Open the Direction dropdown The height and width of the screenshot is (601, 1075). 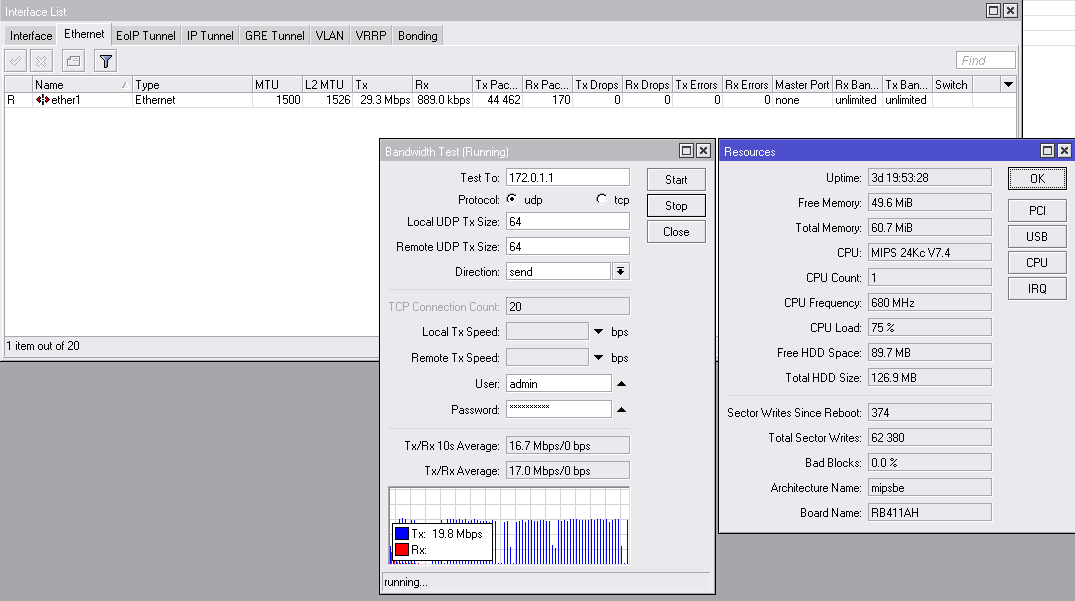[620, 272]
